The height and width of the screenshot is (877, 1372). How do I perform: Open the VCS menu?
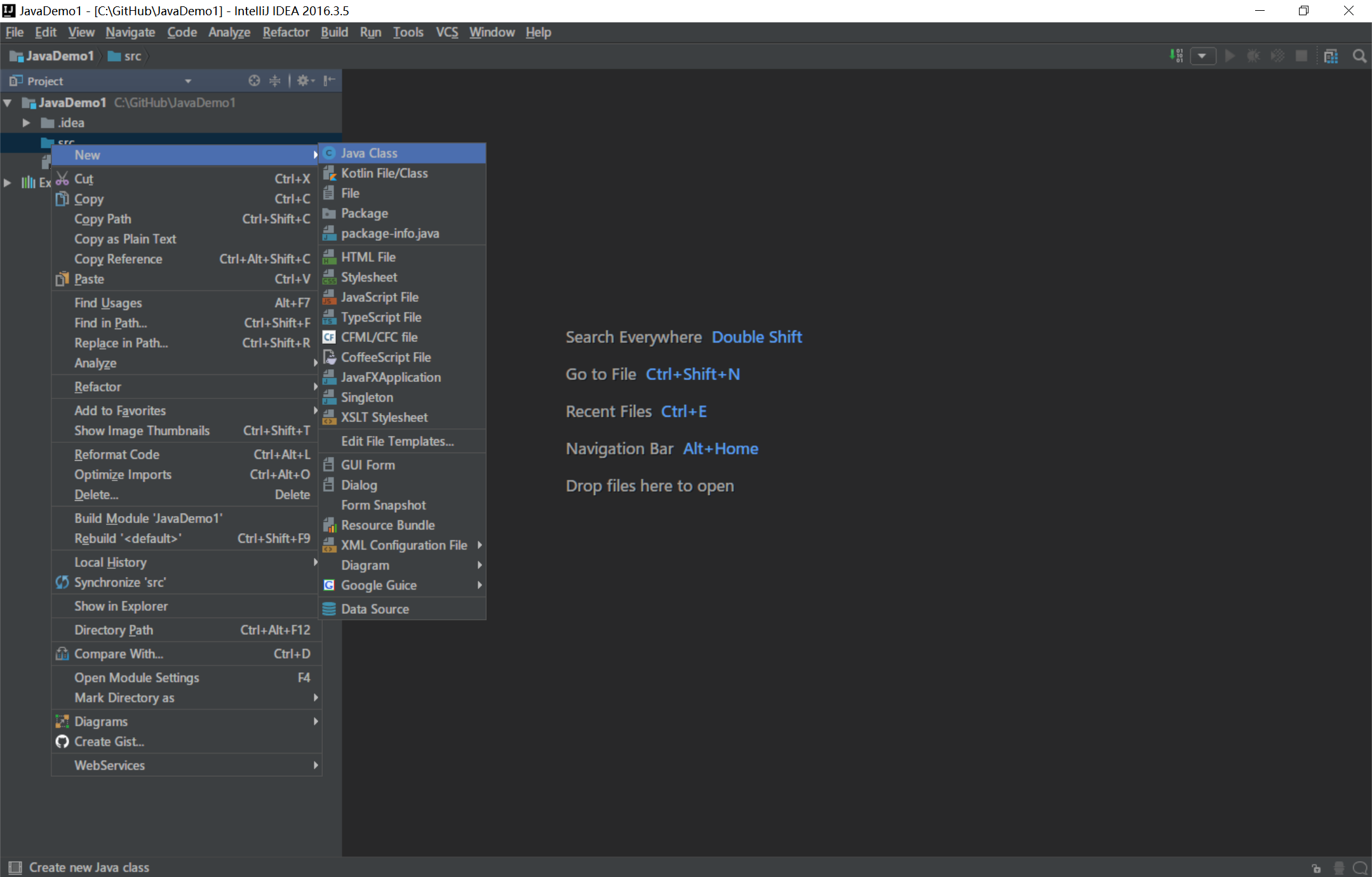pos(447,32)
